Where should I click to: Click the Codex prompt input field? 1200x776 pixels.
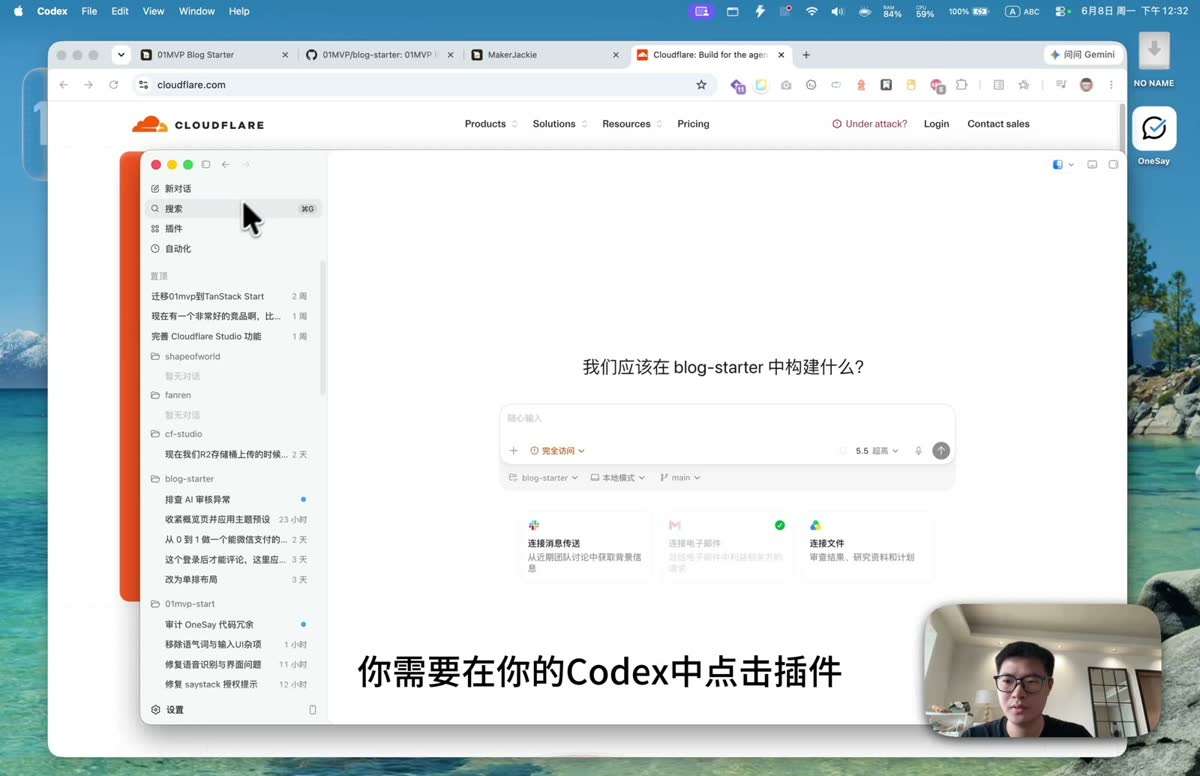(727, 418)
